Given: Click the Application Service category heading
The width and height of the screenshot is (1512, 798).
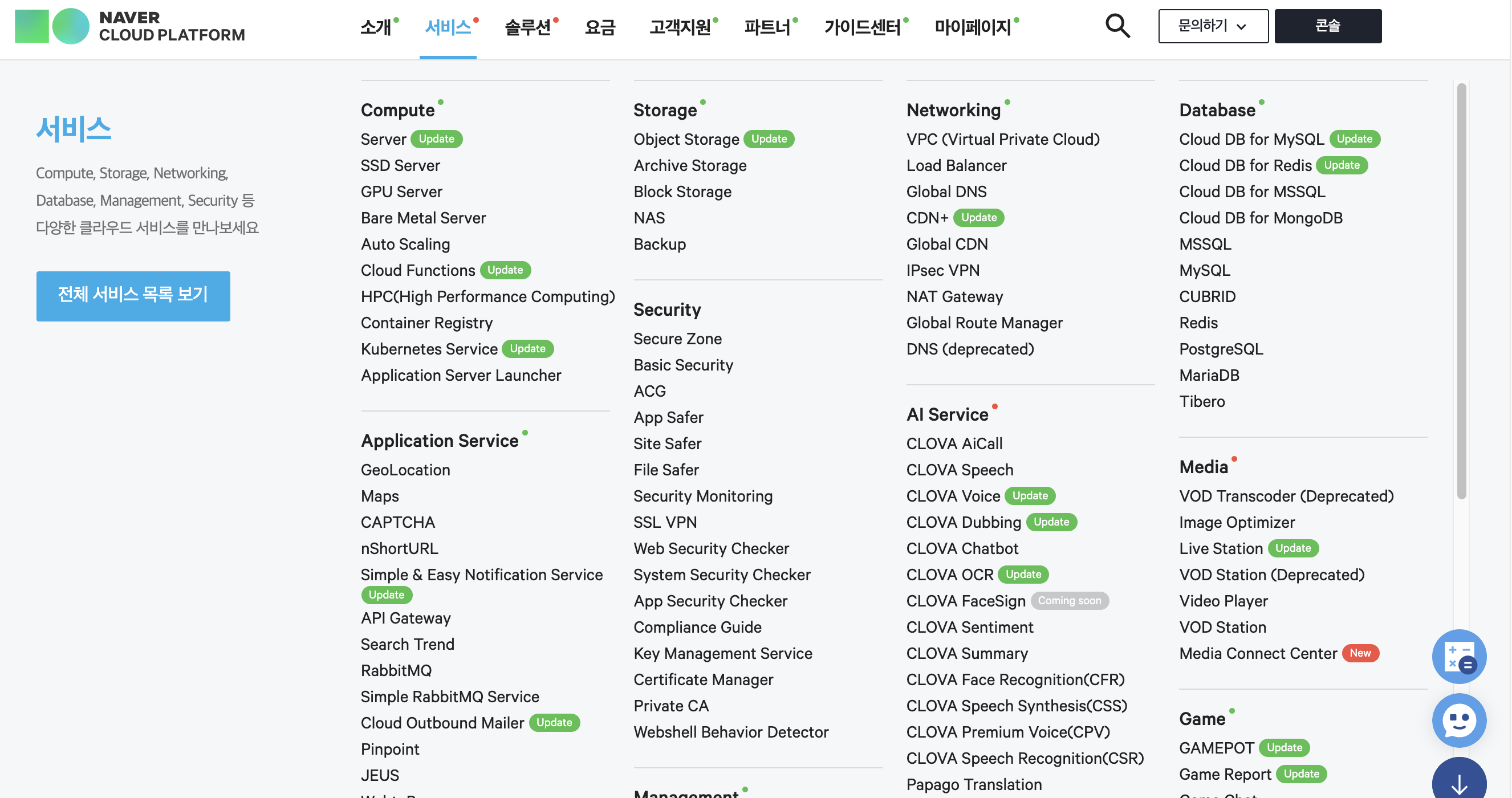Looking at the screenshot, I should (439, 441).
